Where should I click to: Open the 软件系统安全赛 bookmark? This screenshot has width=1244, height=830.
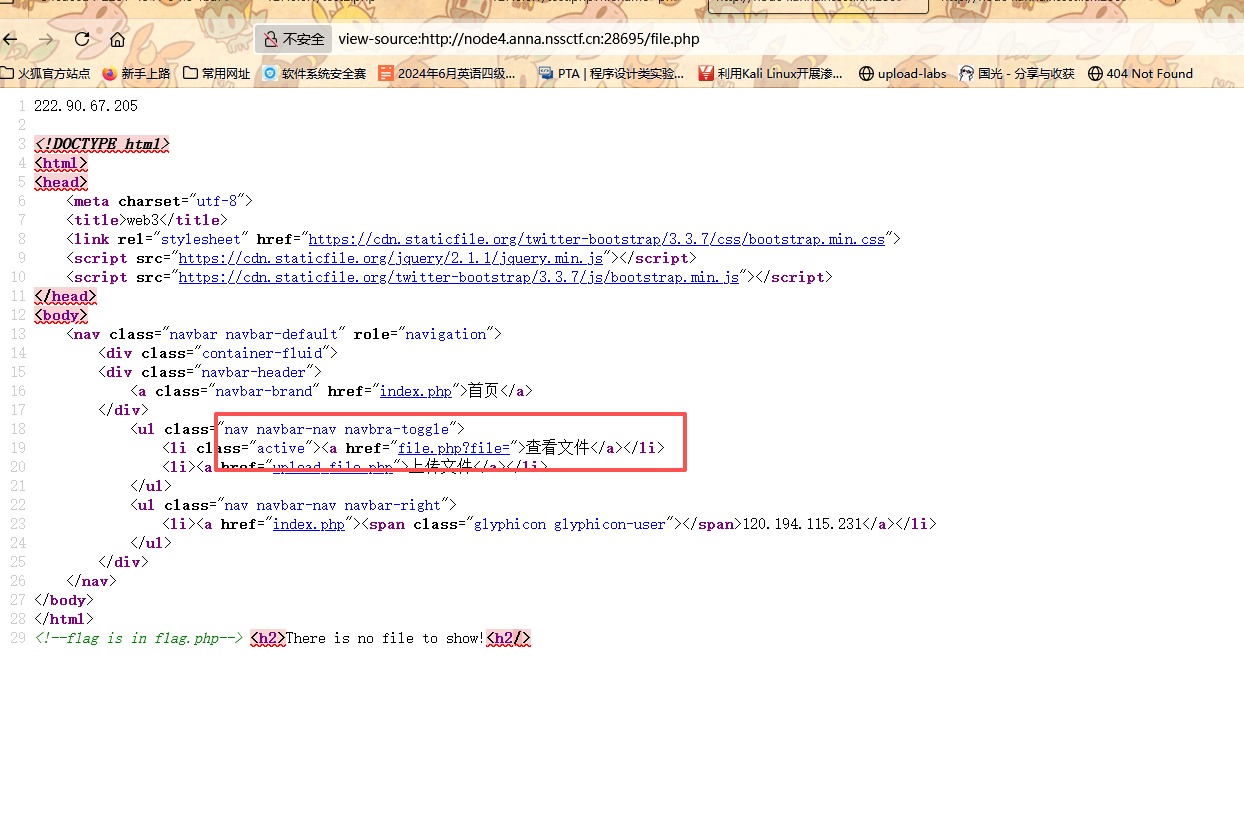click(315, 73)
